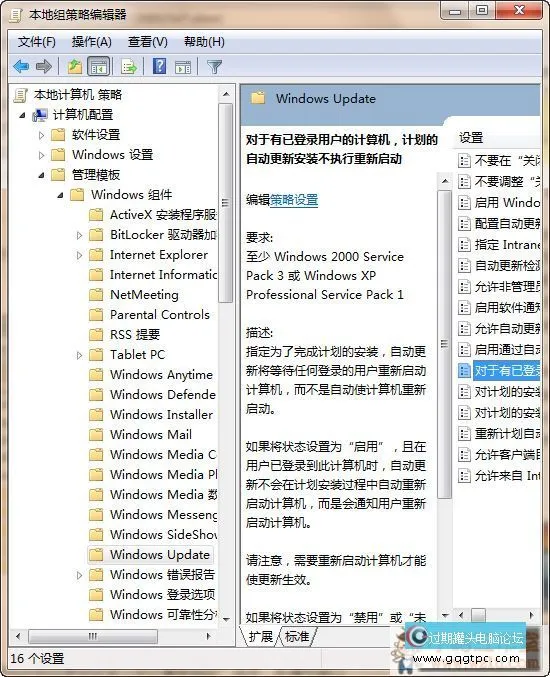Click the Up one level folder icon

pos(74,66)
